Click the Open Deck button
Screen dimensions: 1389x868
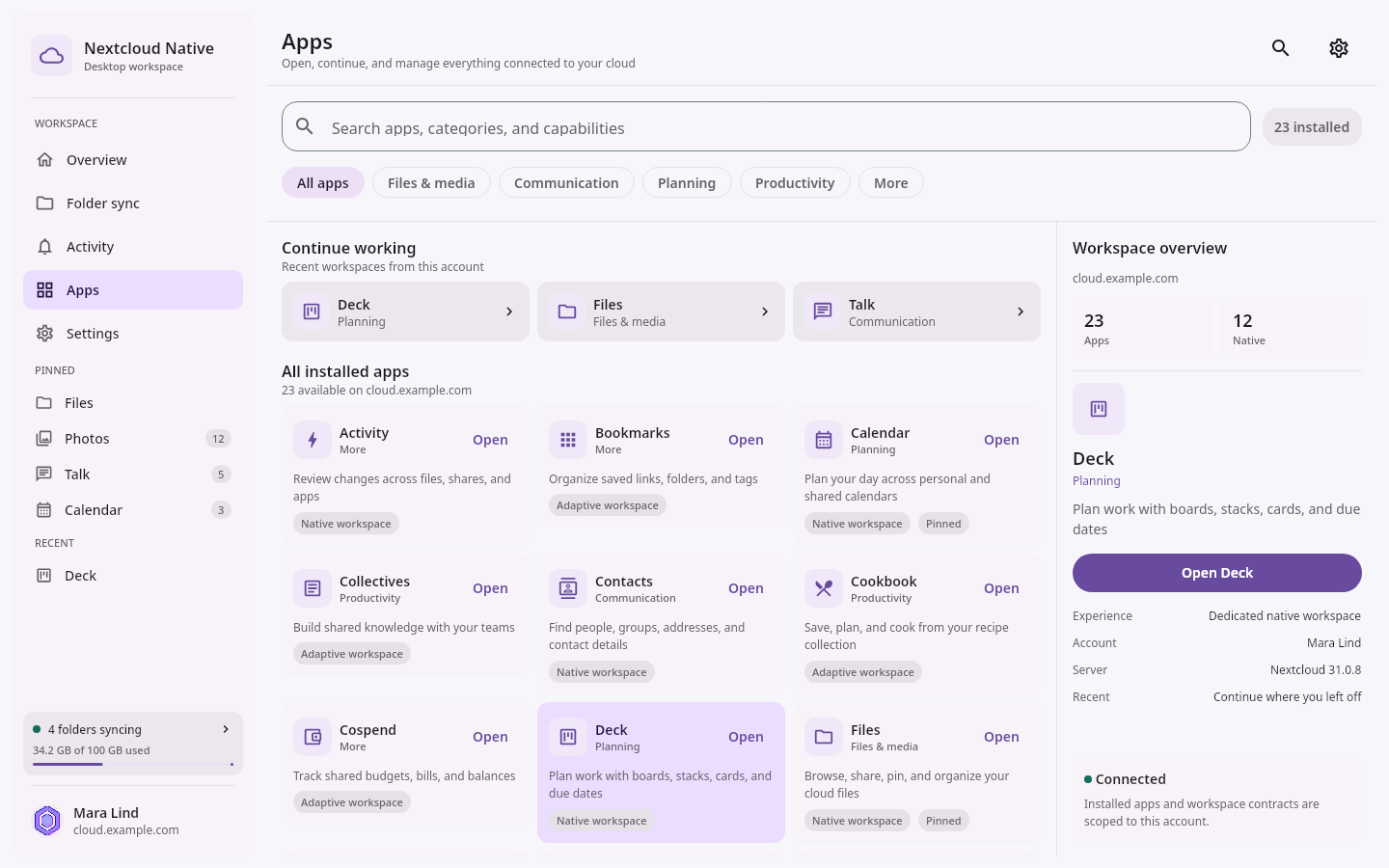[1217, 573]
